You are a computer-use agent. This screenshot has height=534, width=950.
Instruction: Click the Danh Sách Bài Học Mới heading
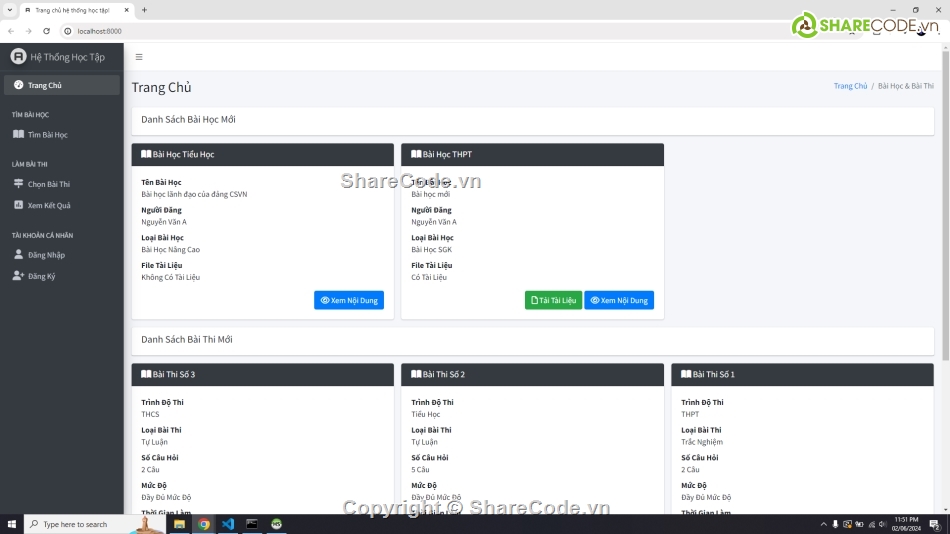pyautogui.click(x=188, y=119)
